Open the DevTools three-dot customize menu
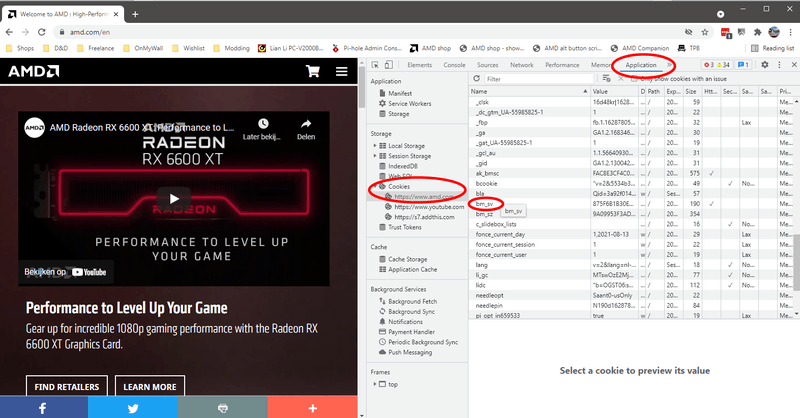 [779, 65]
